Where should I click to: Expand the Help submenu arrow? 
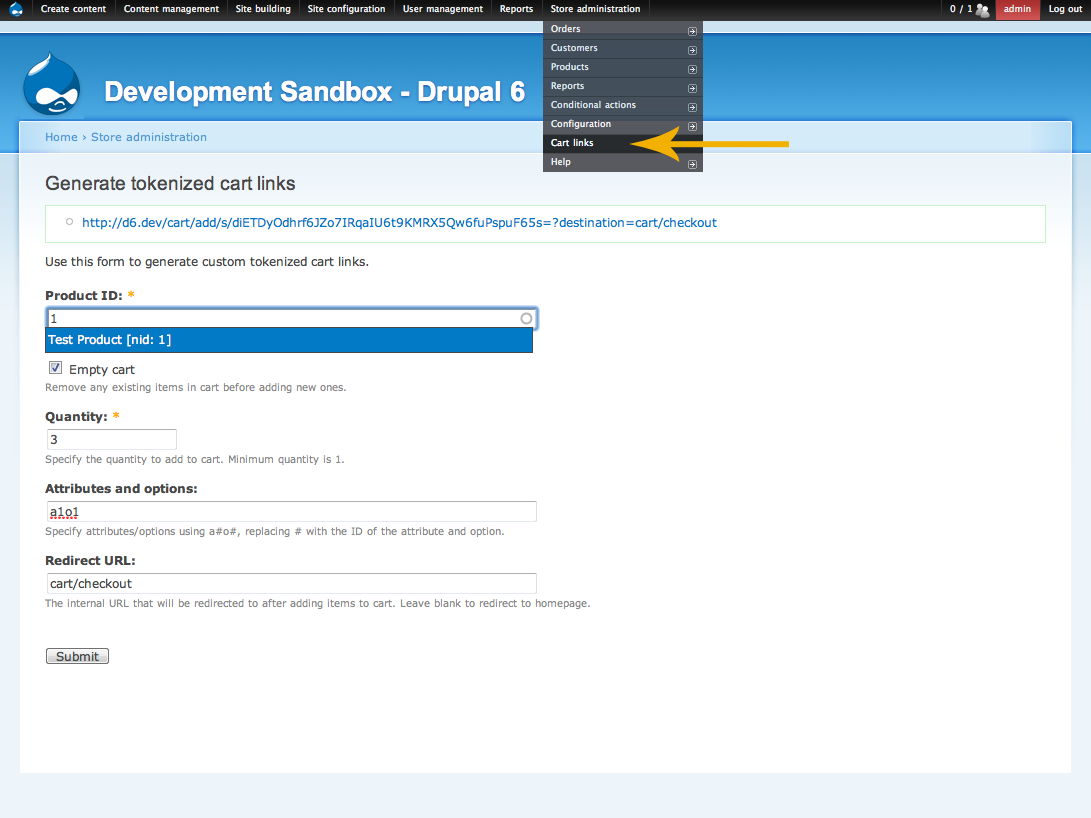tap(692, 162)
